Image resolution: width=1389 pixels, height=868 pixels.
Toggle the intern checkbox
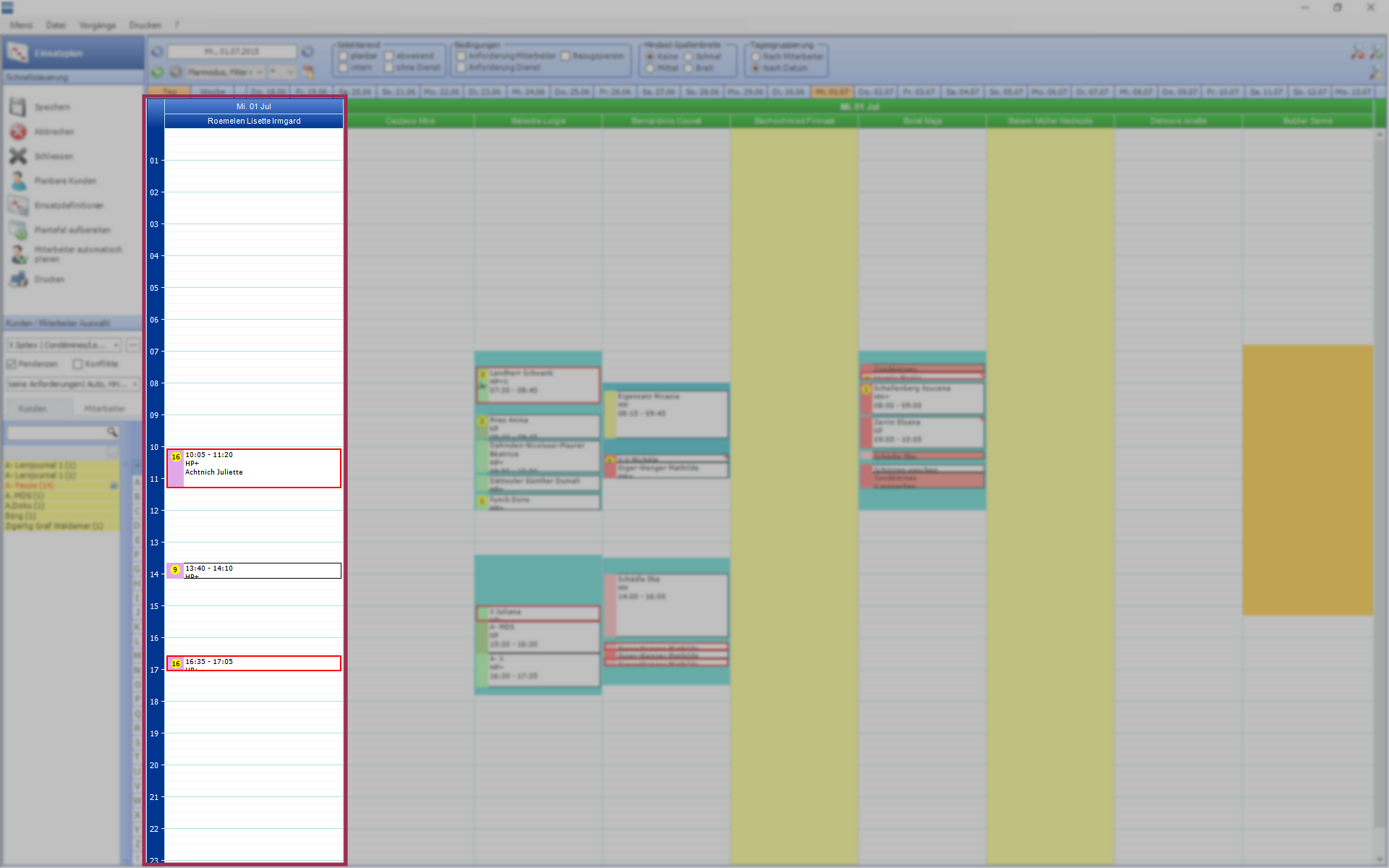344,68
